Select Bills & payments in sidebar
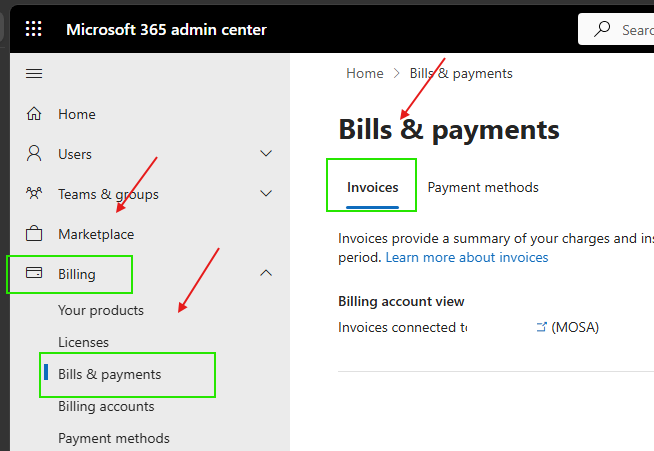The width and height of the screenshot is (654, 451). click(109, 374)
